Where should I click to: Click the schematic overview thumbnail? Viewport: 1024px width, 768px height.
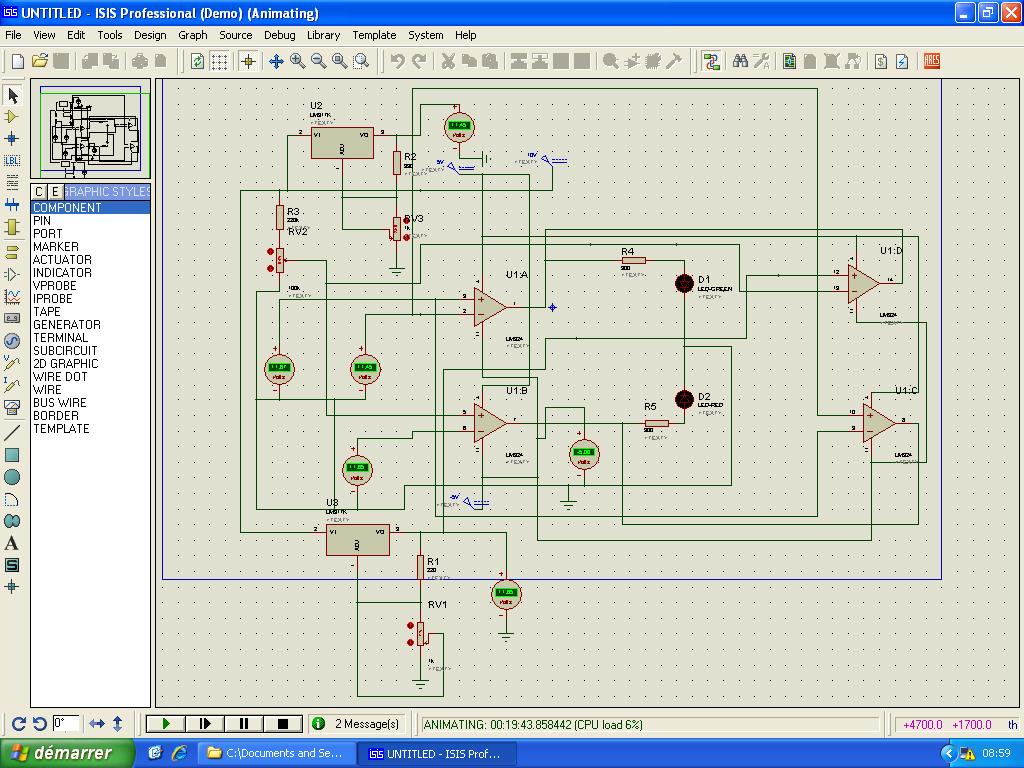pos(90,128)
